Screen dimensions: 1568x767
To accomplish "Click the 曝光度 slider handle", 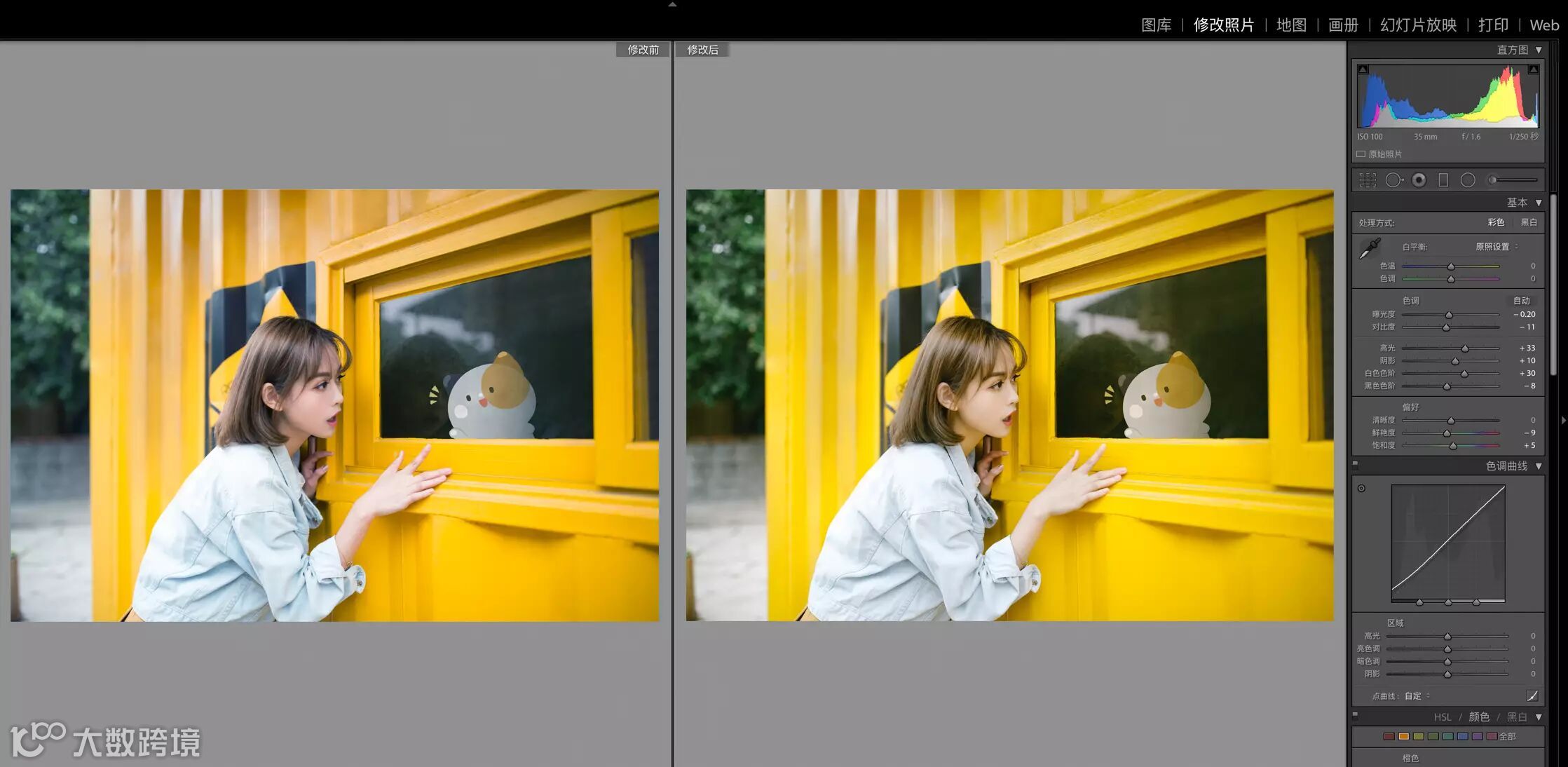I will (x=1449, y=315).
